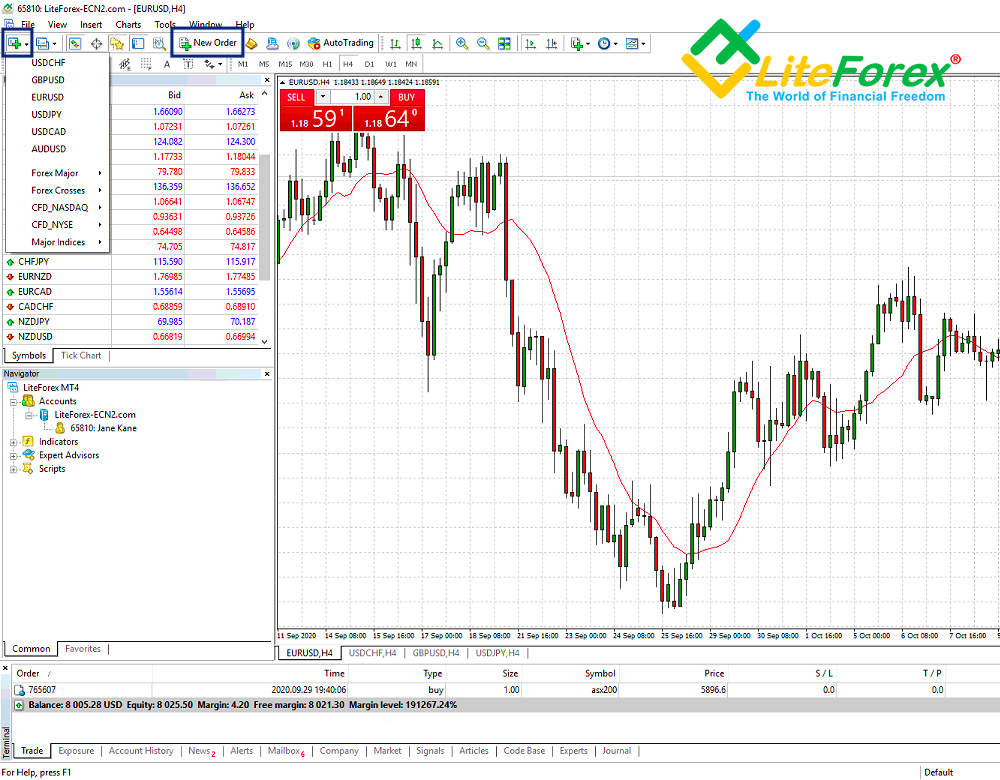Viewport: 1000px width, 780px height.
Task: Toggle the Market Watch toolbar icon
Action: [x=75, y=43]
